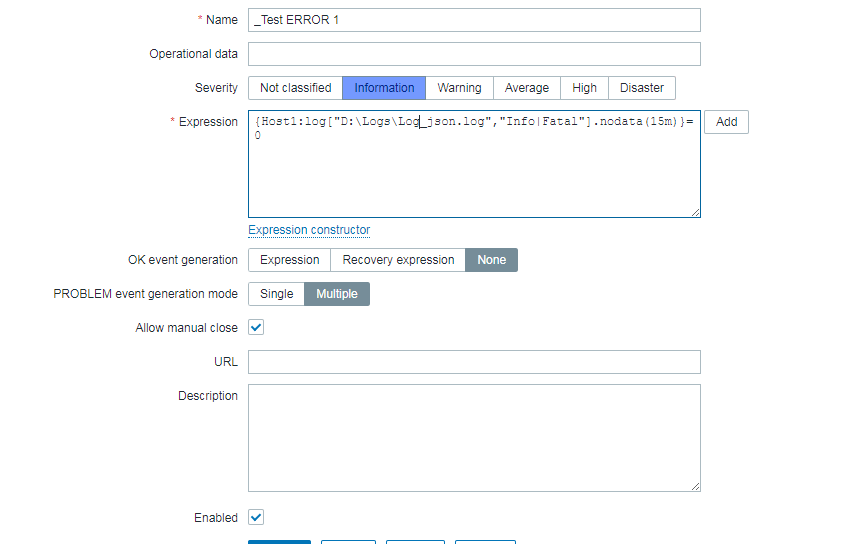Pick the High severity option

(584, 88)
